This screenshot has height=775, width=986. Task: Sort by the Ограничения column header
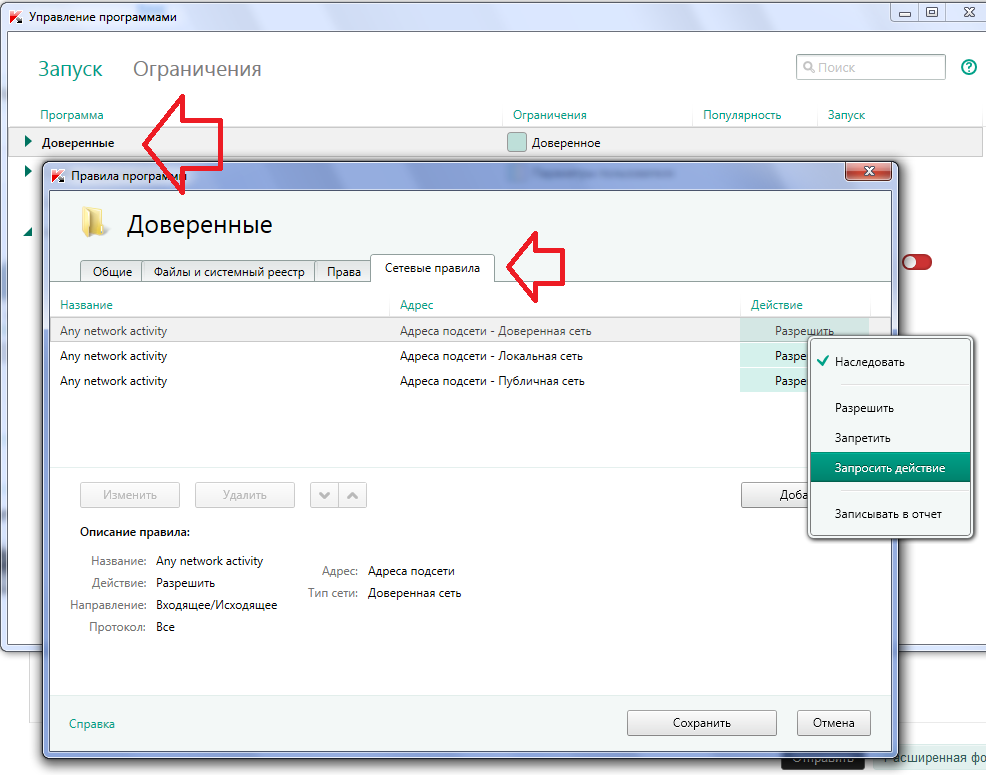click(550, 114)
